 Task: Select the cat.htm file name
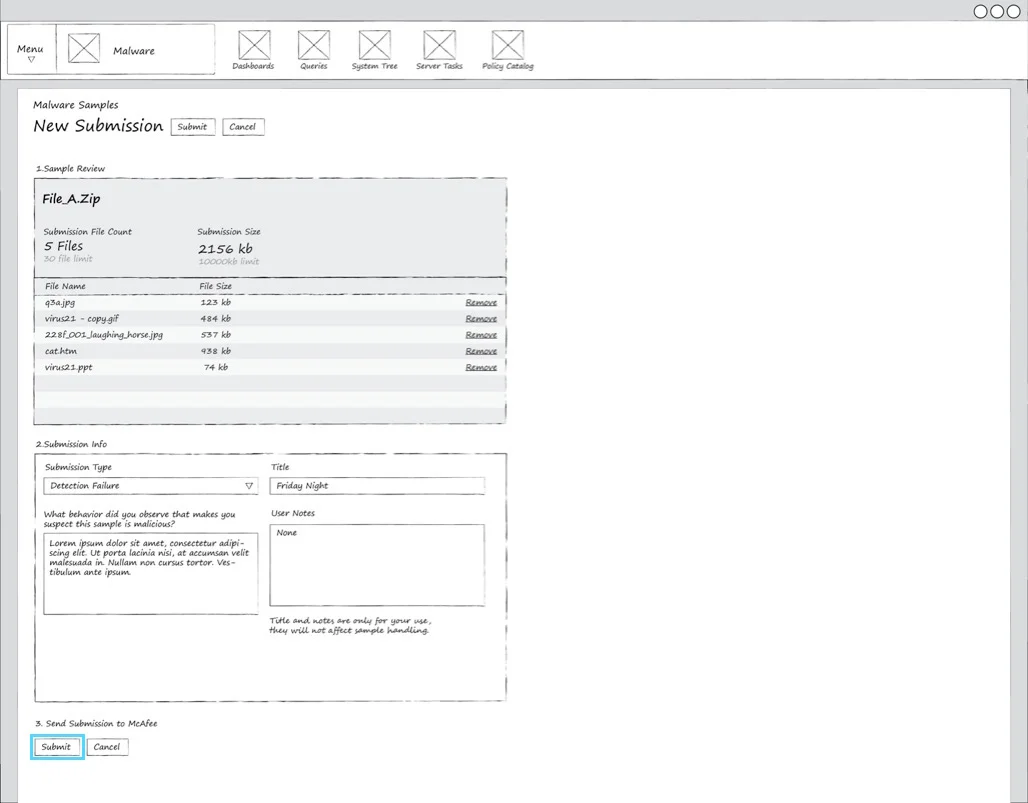(x=60, y=351)
